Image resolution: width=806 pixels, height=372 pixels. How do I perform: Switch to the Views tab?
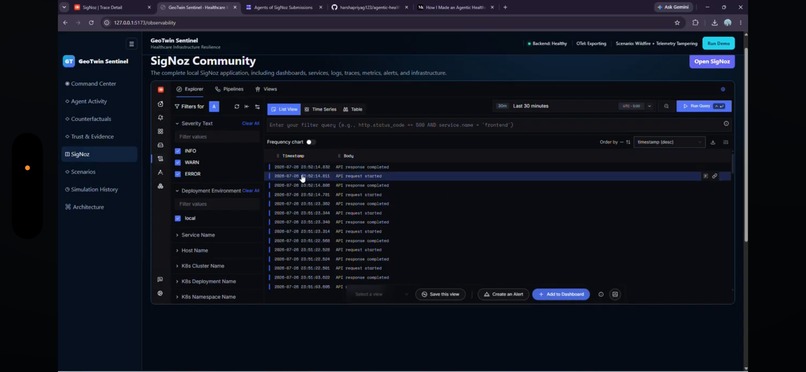(x=266, y=89)
